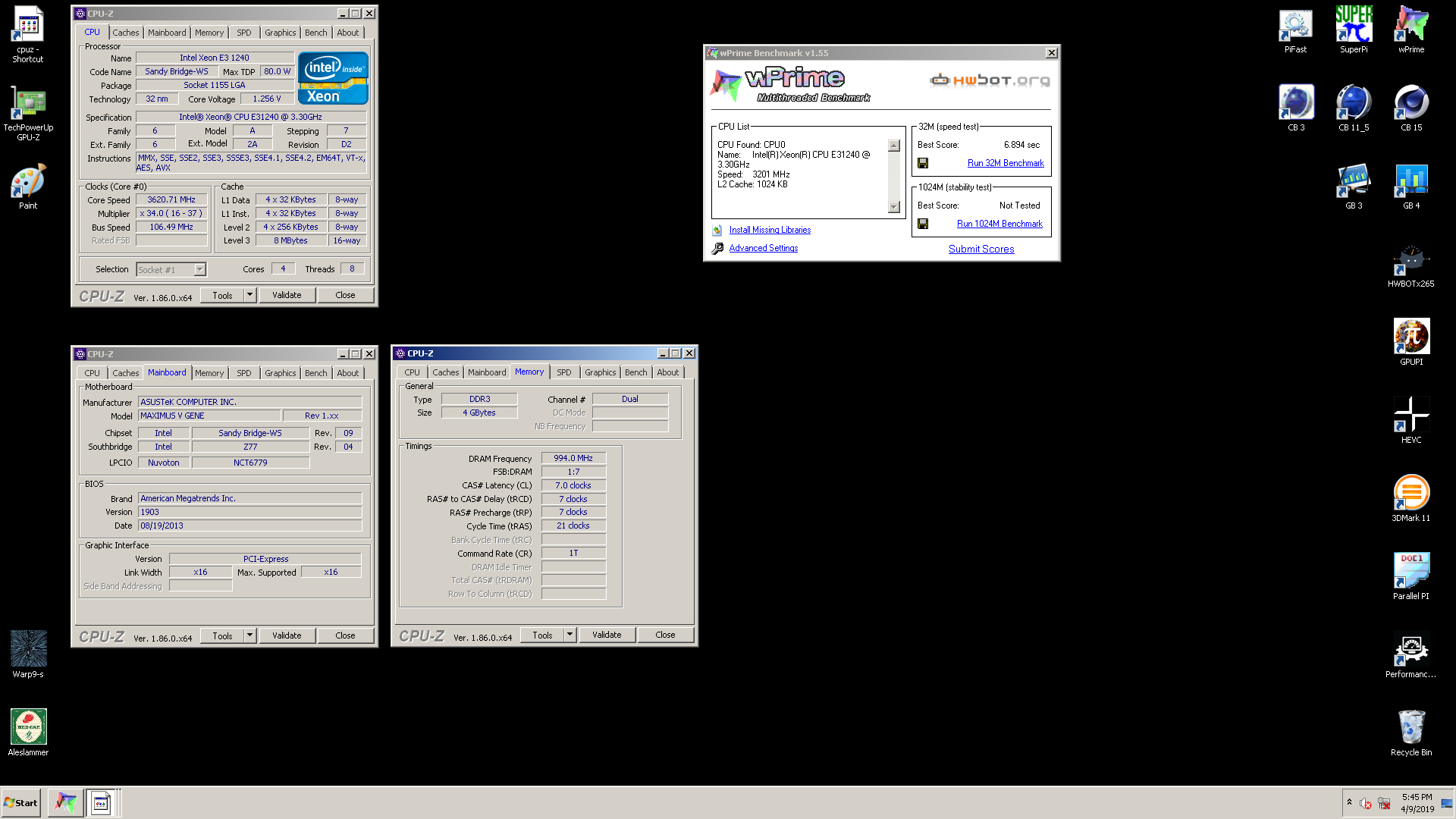Image resolution: width=1456 pixels, height=819 pixels.
Task: Open the Windows Start menu
Action: click(x=20, y=802)
